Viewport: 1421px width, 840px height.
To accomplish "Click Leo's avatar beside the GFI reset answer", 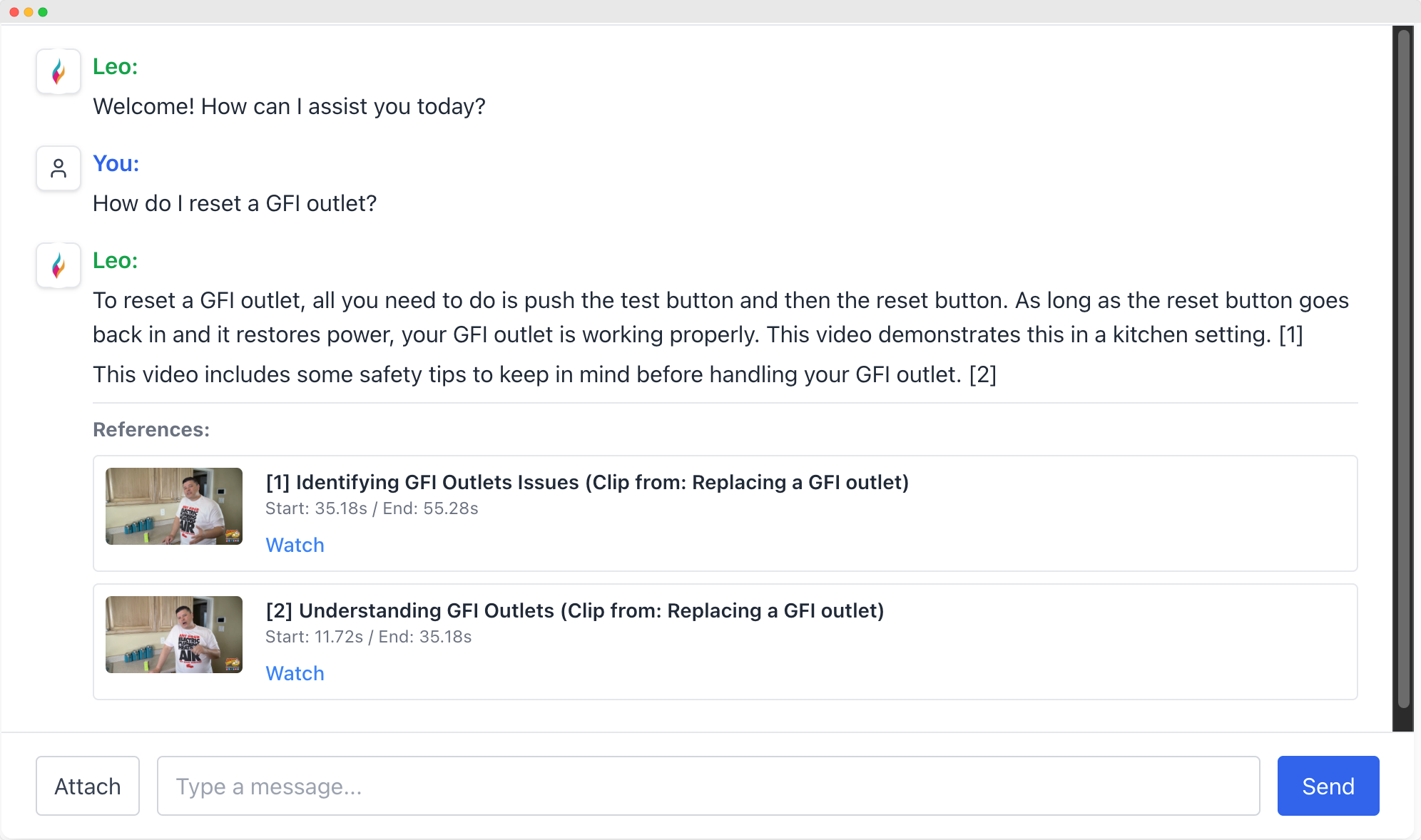I will point(58,265).
